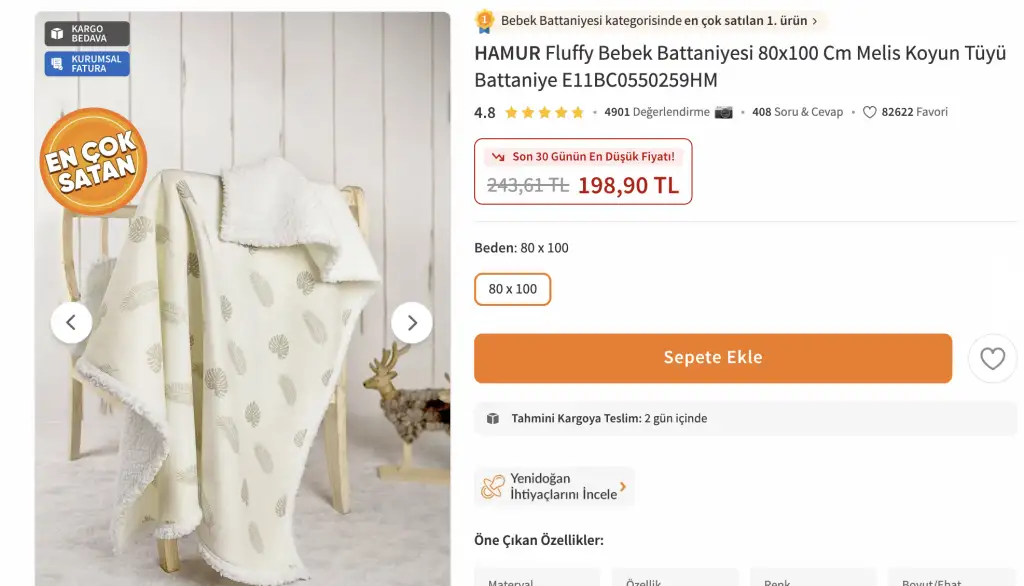Click the next image arrow

[x=411, y=322]
